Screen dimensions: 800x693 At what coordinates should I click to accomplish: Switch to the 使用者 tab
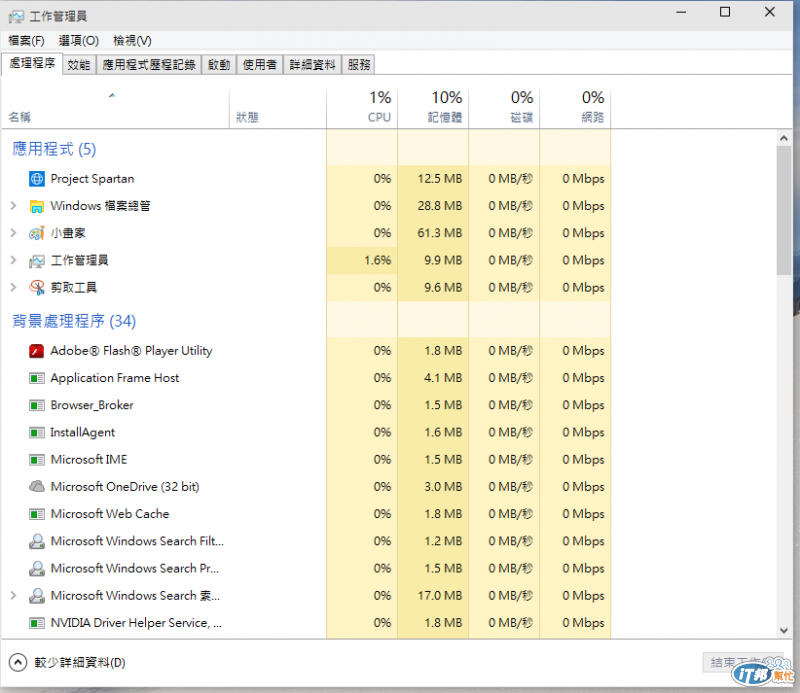tap(260, 65)
